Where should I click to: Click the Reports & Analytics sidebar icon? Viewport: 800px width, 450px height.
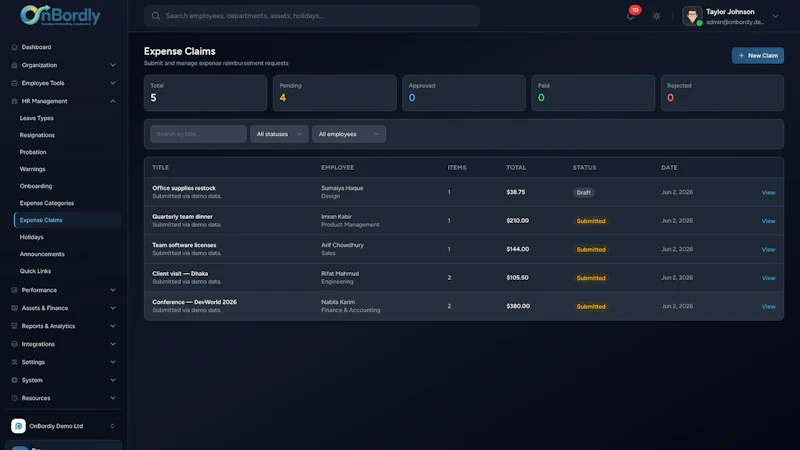click(x=14, y=326)
